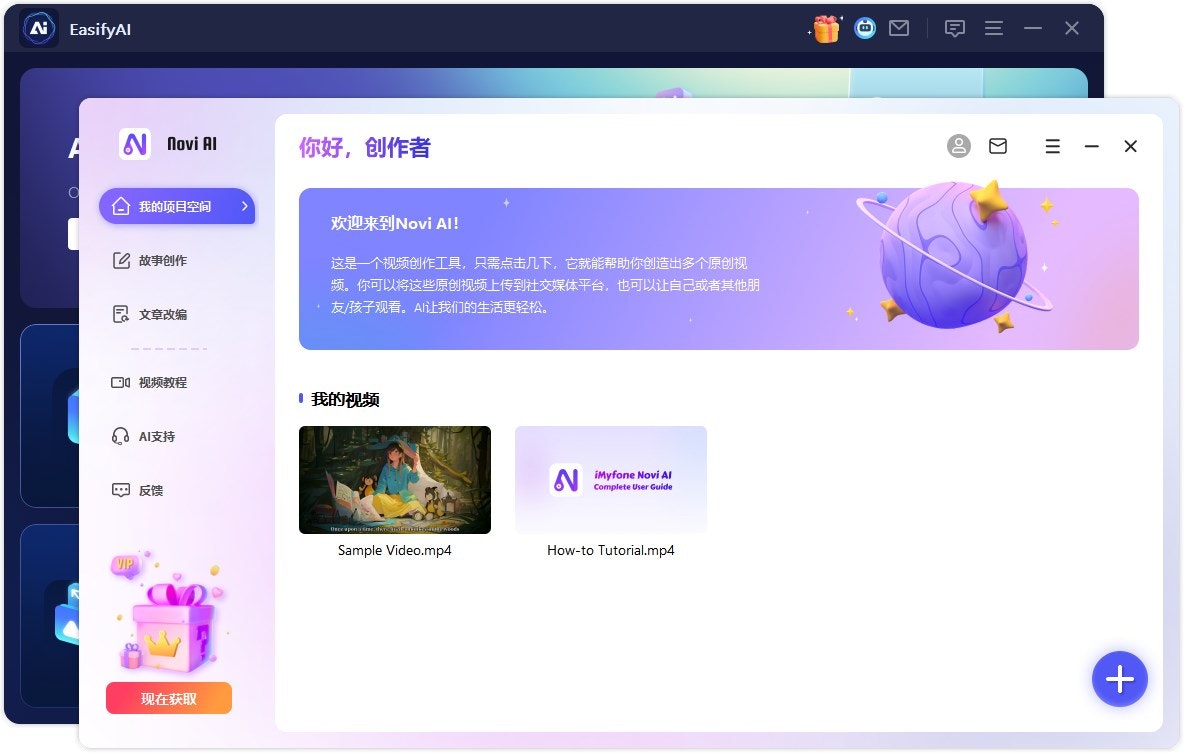Viewport: 1185px width, 753px height.
Task: Click the Novi AI logo icon
Action: pos(135,144)
